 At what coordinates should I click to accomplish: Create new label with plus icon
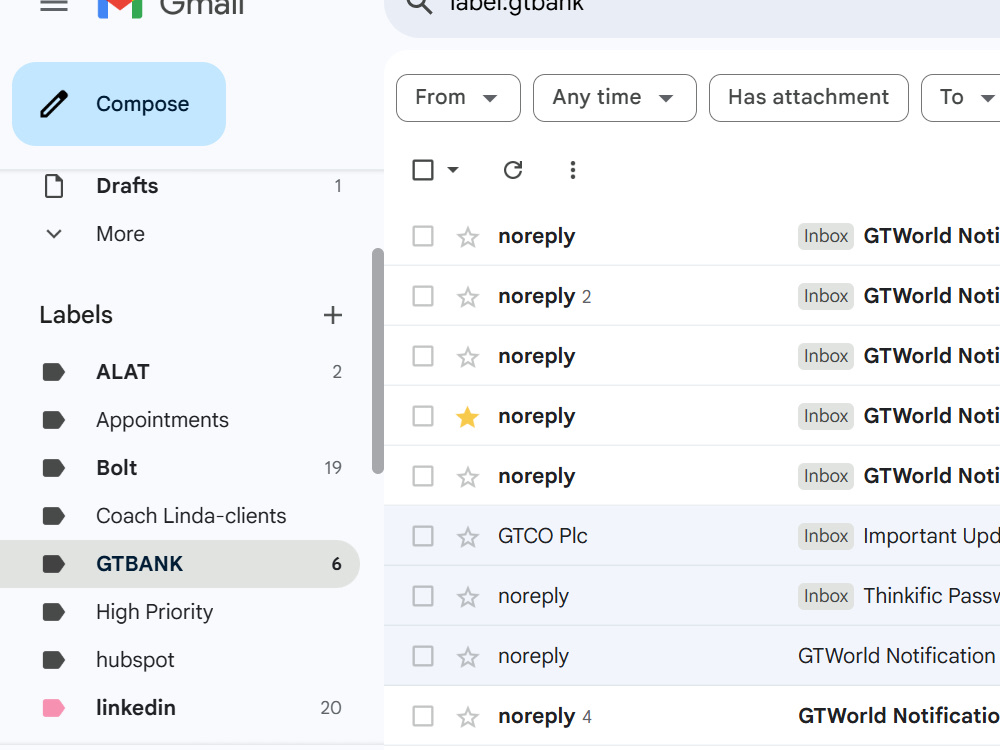point(332,315)
